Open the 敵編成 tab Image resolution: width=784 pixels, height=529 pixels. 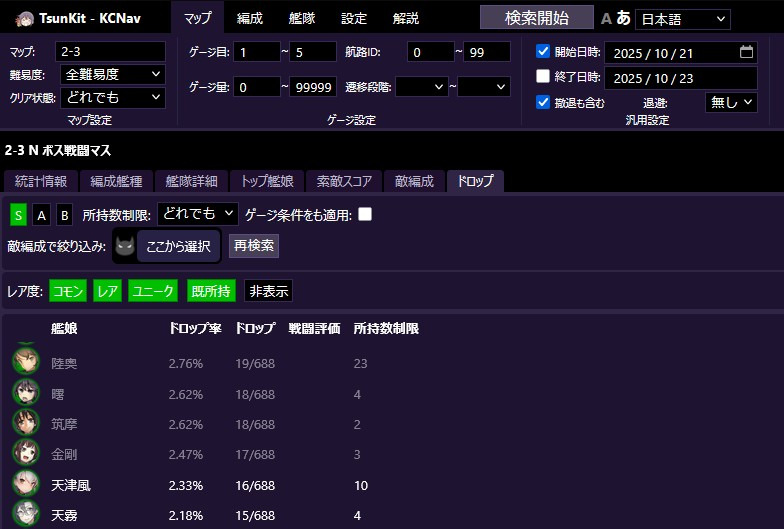pos(414,181)
